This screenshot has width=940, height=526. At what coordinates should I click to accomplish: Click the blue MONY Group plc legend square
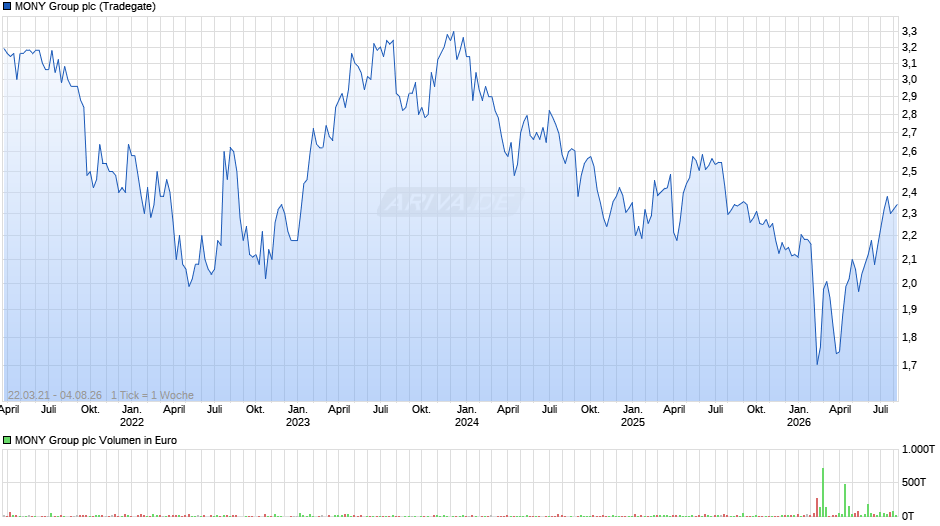coord(7,7)
